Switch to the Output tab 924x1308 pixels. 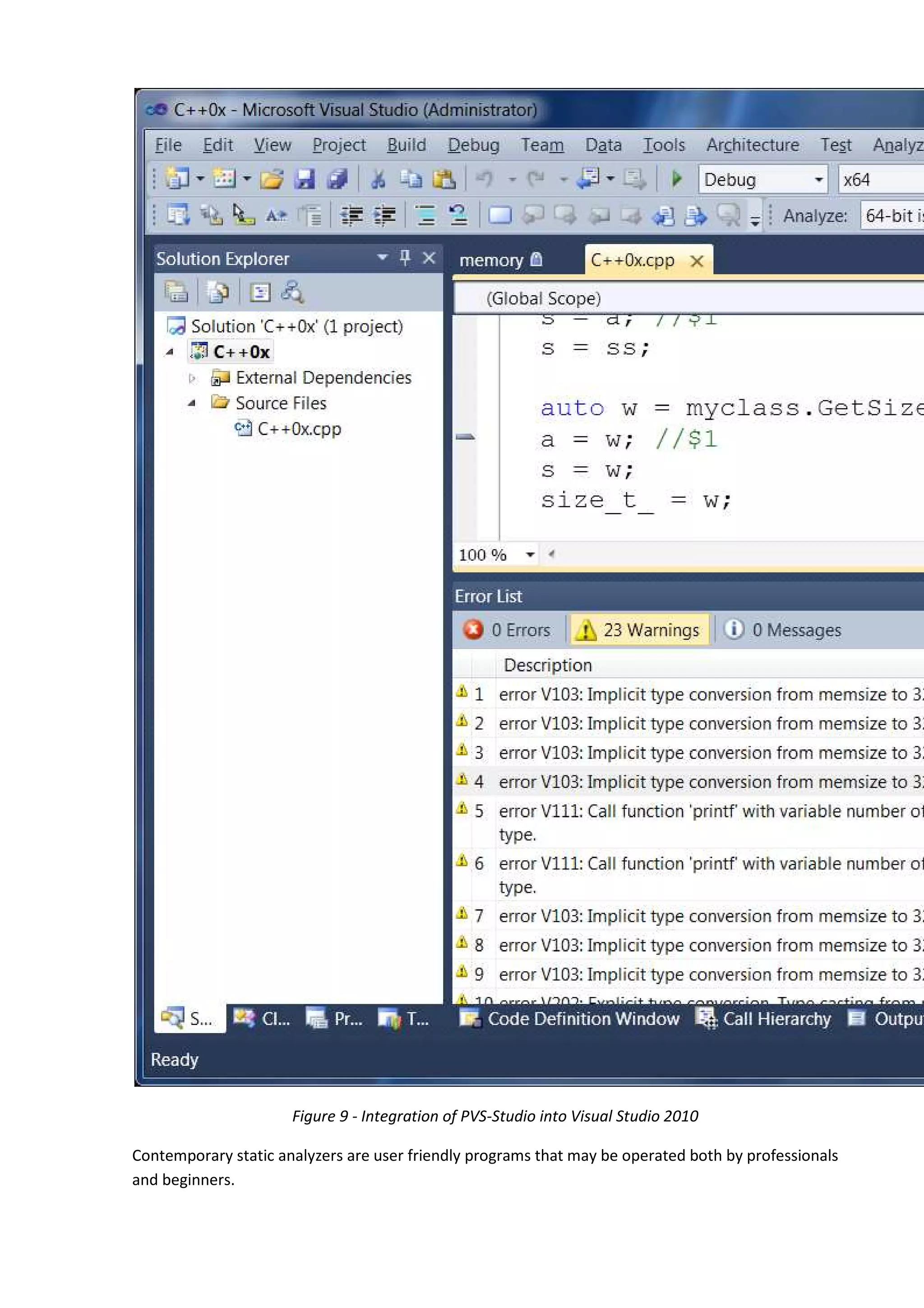[x=885, y=1018]
